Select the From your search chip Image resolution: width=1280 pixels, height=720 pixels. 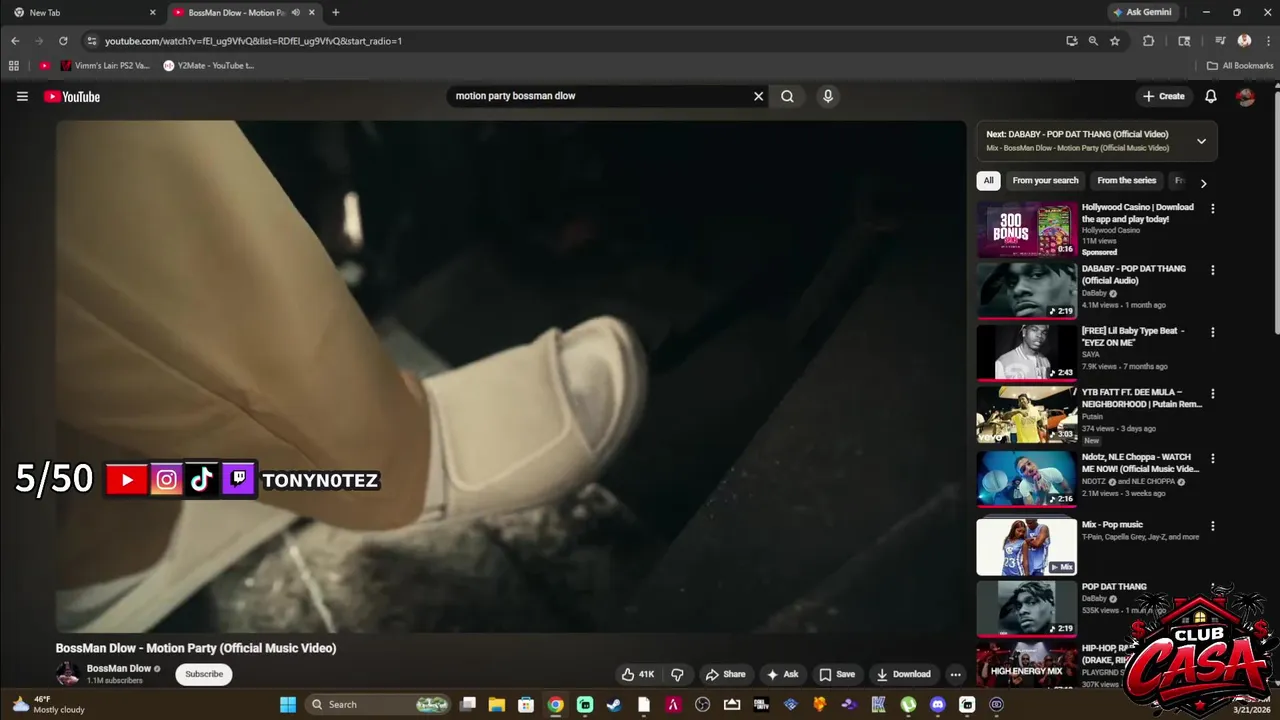[x=1045, y=181]
